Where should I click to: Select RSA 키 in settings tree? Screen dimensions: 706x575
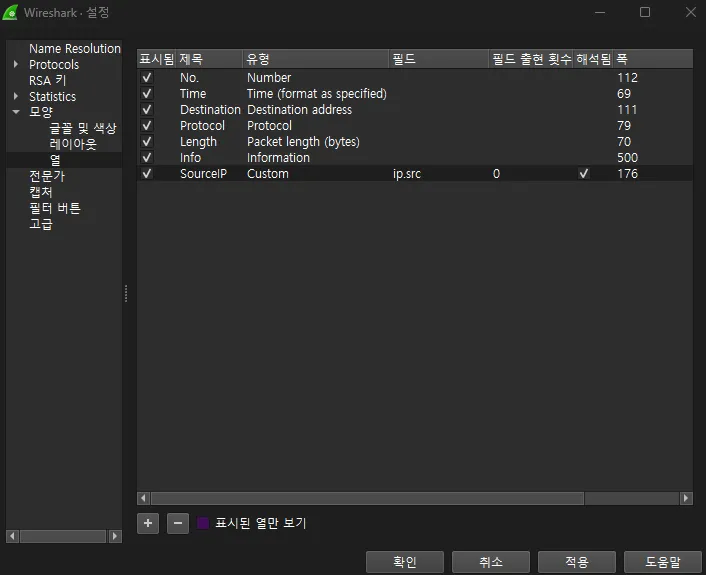(48, 81)
